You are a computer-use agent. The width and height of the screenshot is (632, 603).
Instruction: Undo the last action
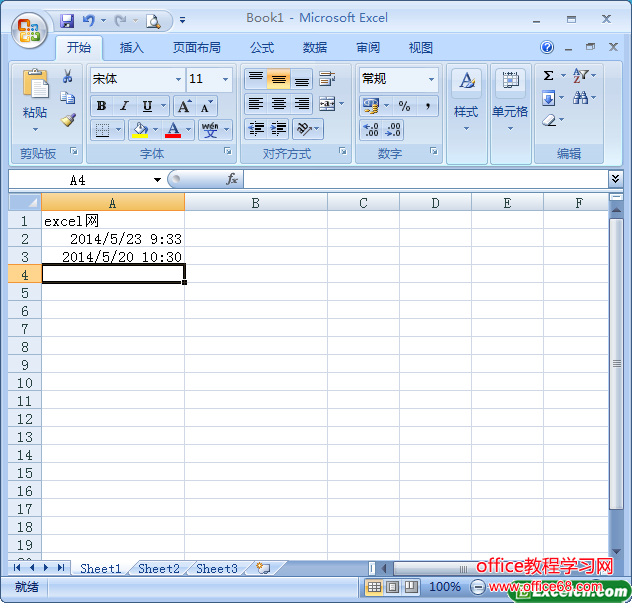click(x=88, y=20)
